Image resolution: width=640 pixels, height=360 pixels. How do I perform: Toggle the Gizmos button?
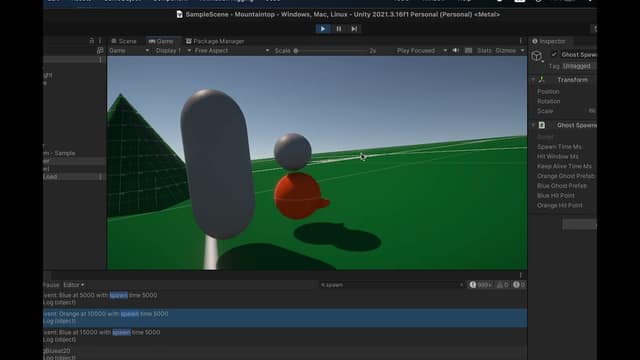(x=505, y=51)
